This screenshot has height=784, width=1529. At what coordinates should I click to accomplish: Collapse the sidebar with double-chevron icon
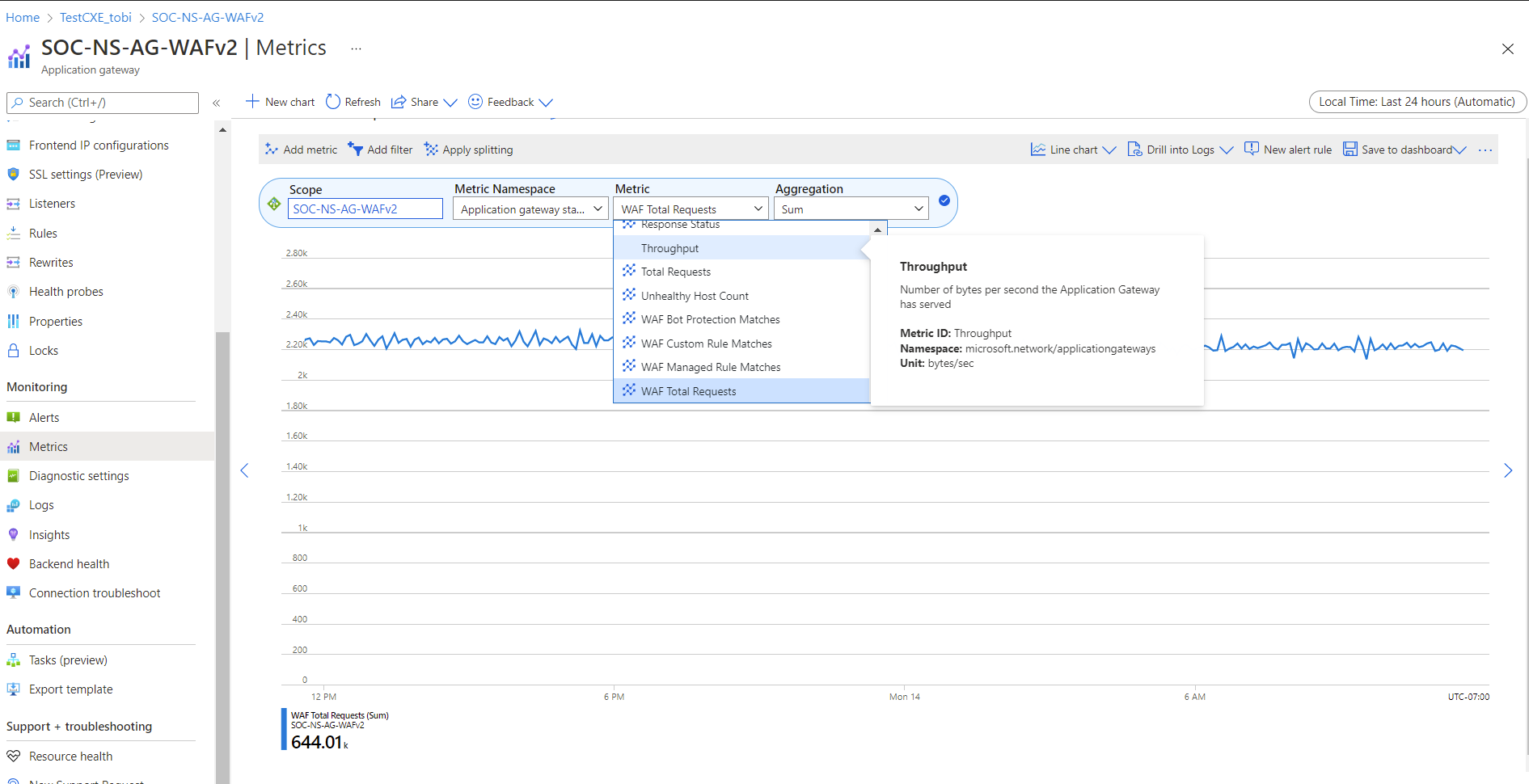(x=217, y=103)
